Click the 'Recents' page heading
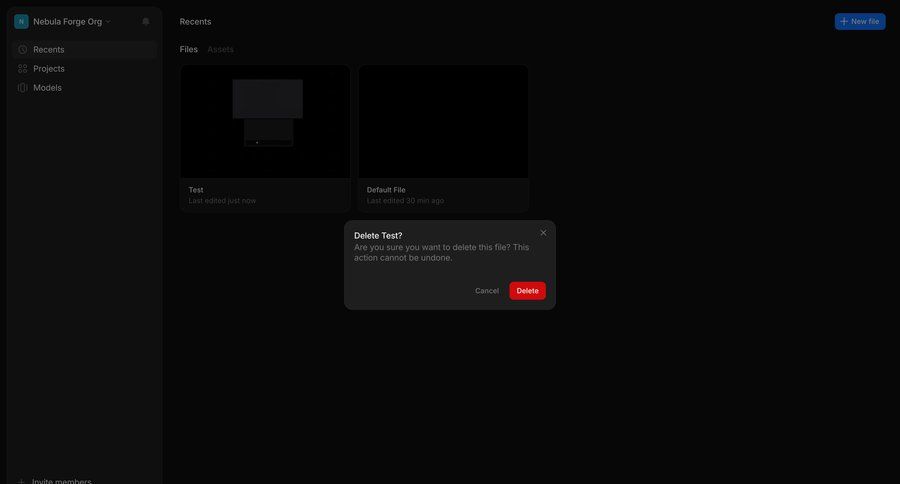Screen dimensions: 900x484 195,21
